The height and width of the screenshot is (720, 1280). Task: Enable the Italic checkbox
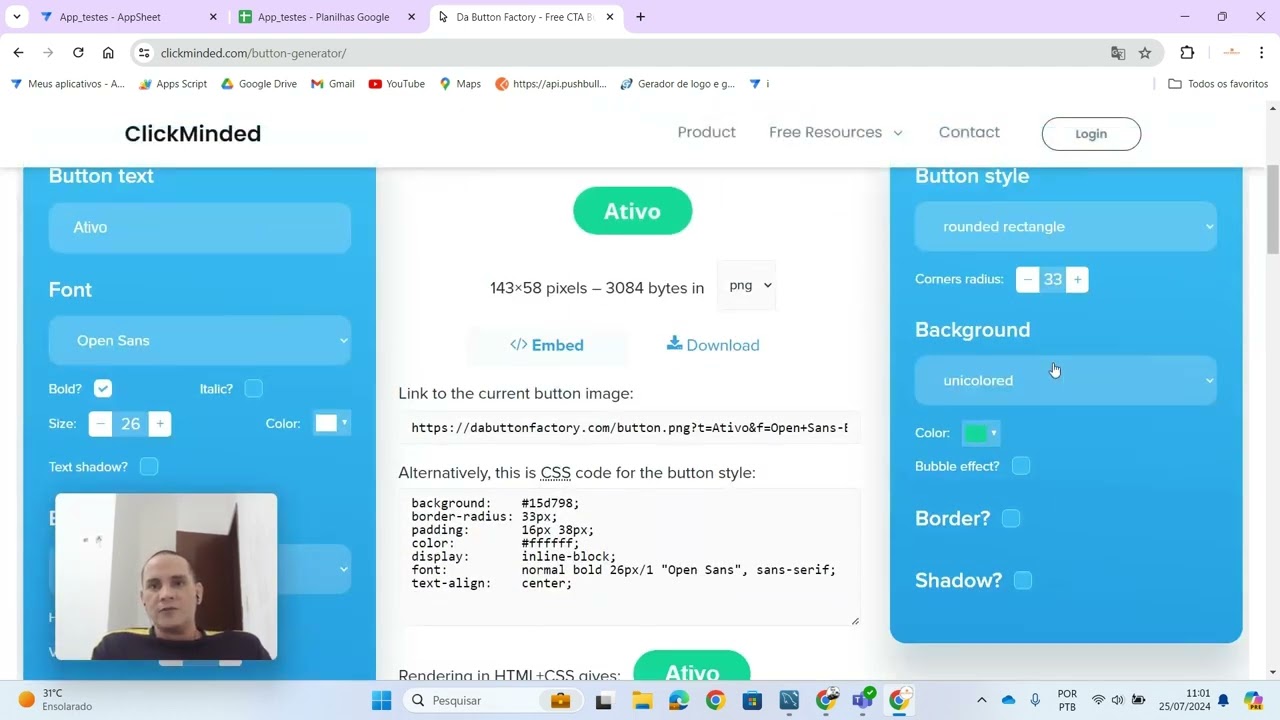[x=254, y=389]
